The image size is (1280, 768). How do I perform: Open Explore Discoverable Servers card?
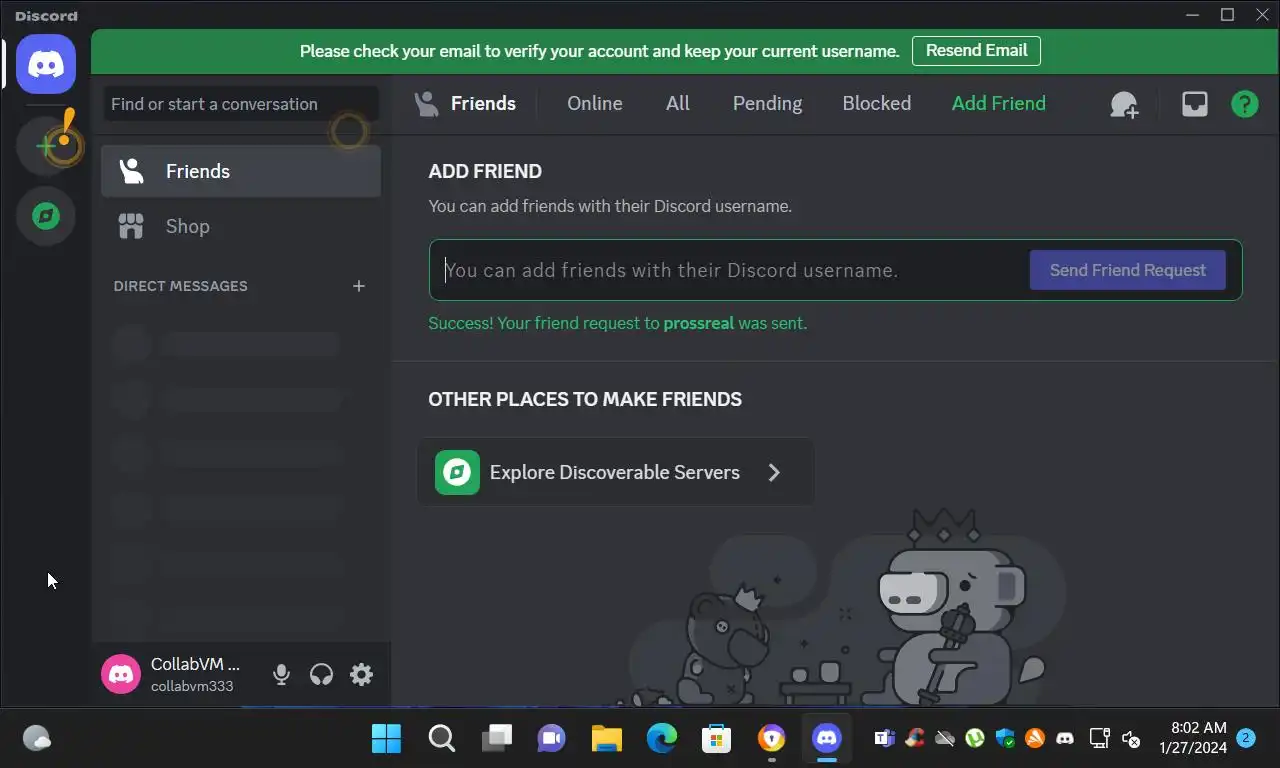tap(615, 472)
